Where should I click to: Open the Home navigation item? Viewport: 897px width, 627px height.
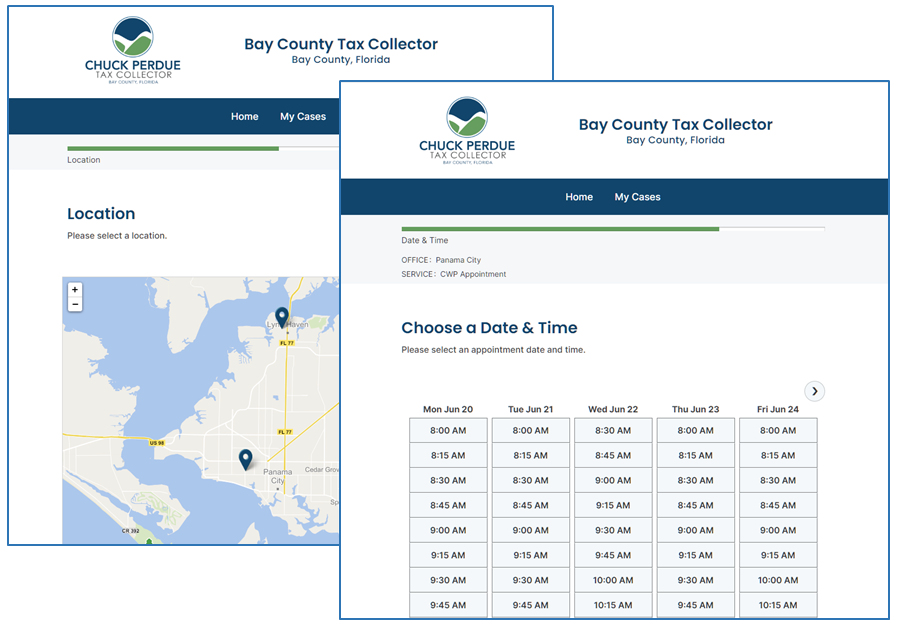579,197
